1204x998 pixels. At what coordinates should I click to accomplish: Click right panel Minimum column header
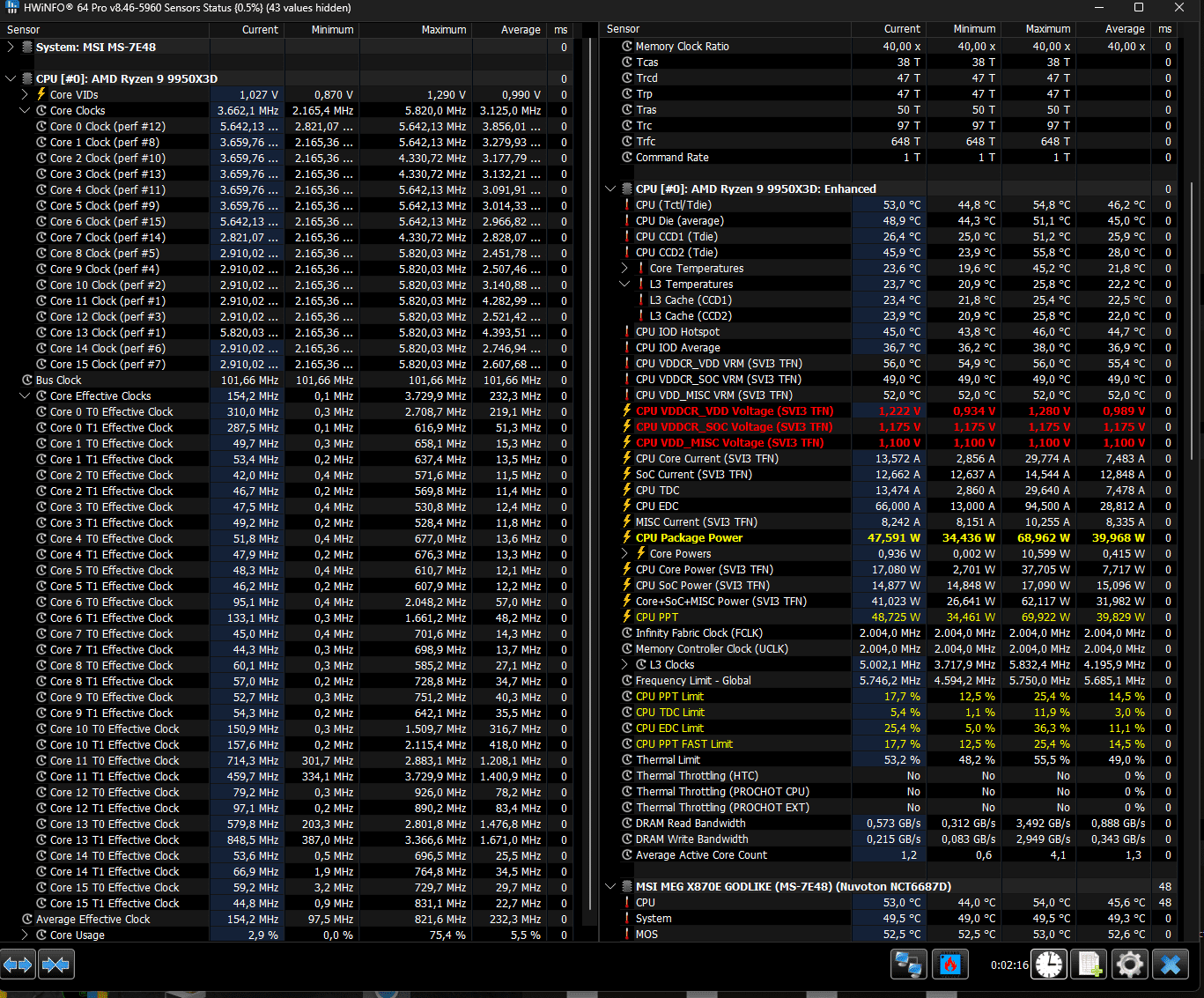coord(964,29)
